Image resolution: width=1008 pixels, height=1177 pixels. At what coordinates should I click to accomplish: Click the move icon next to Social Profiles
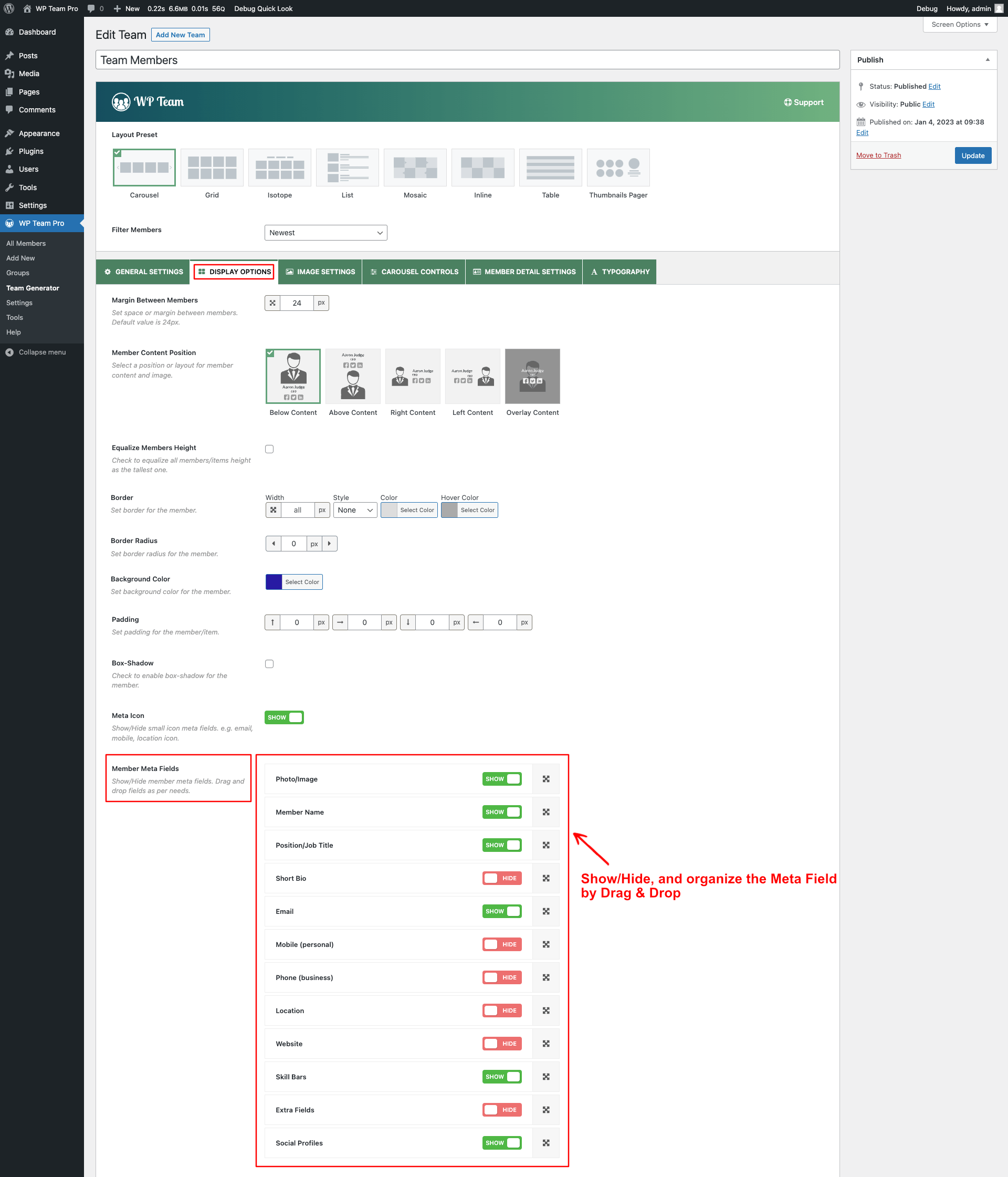[546, 1142]
